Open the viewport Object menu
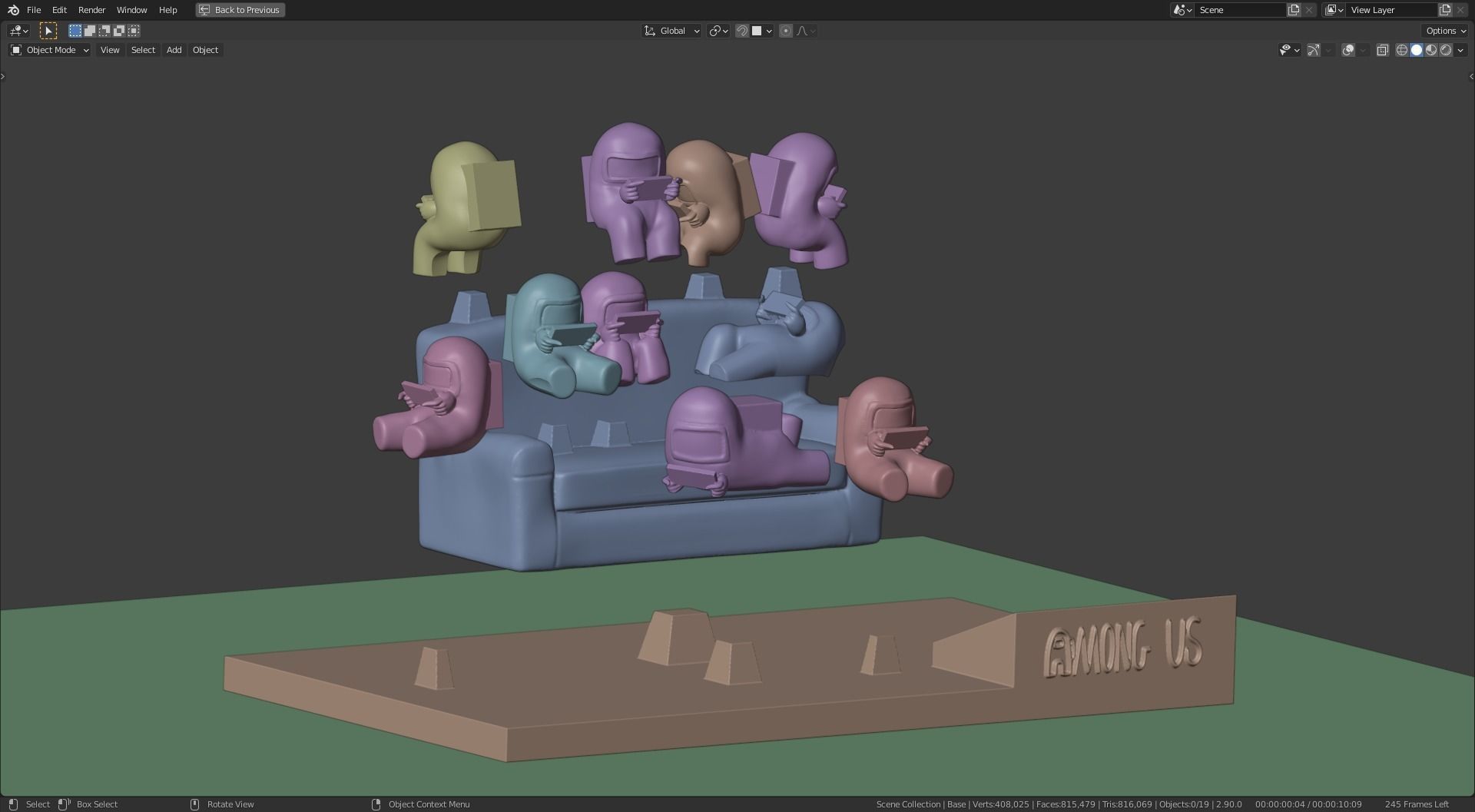The height and width of the screenshot is (812, 1475). point(205,50)
